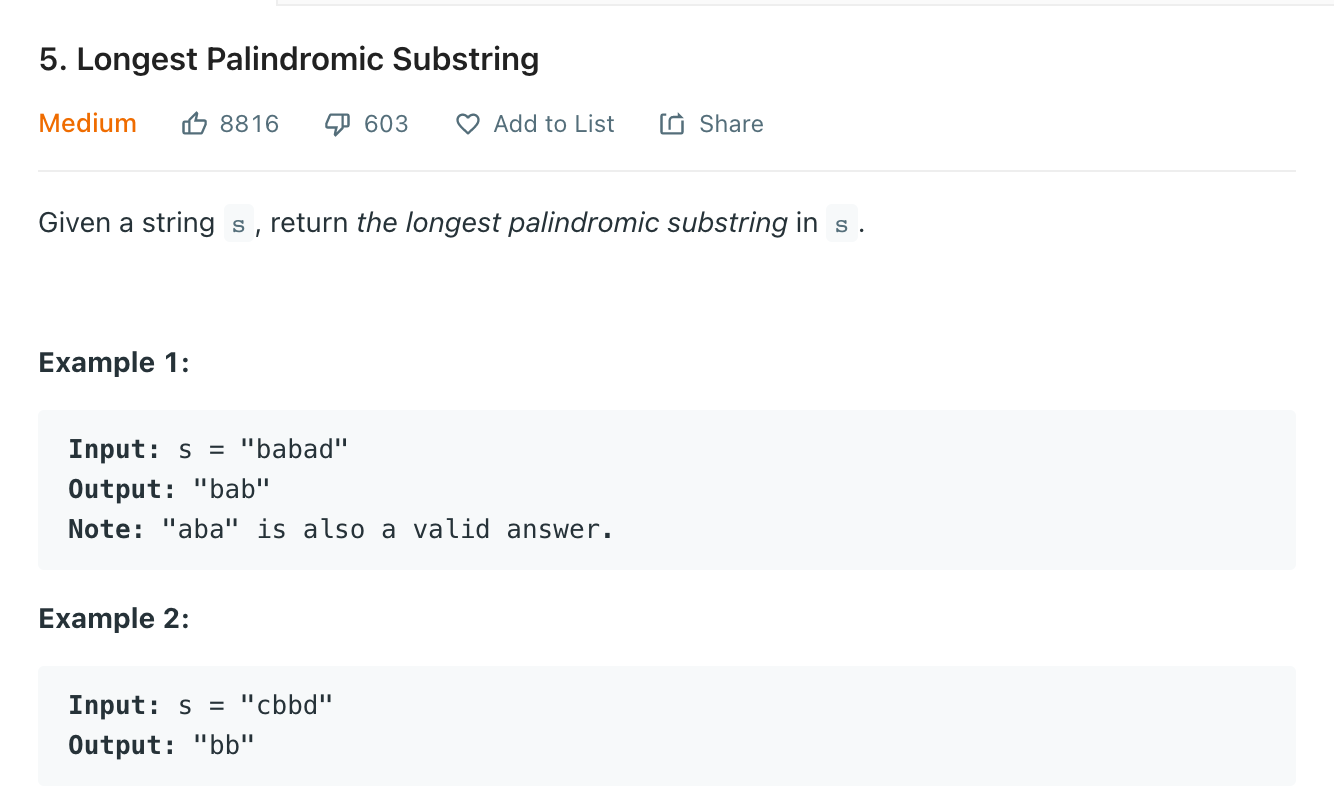Click the orange Medium difficulty label
The image size is (1334, 806).
point(88,124)
